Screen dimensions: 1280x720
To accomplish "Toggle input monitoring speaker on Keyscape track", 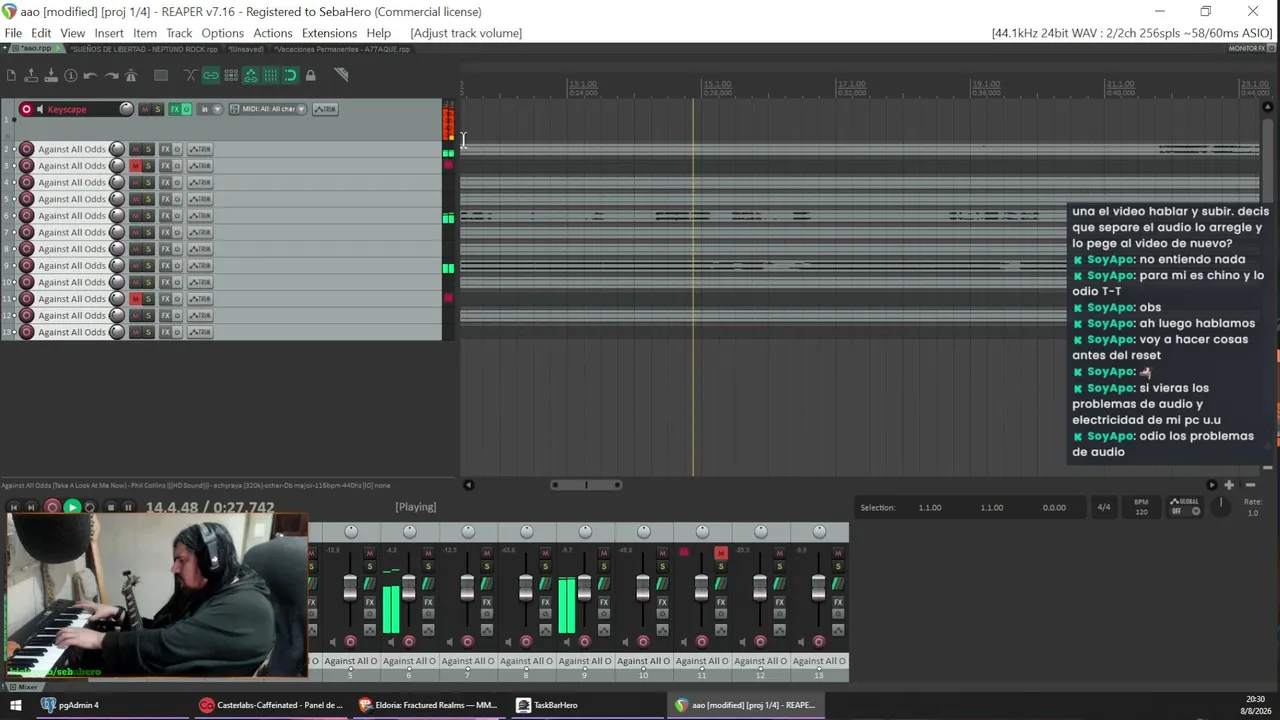I will (x=40, y=109).
